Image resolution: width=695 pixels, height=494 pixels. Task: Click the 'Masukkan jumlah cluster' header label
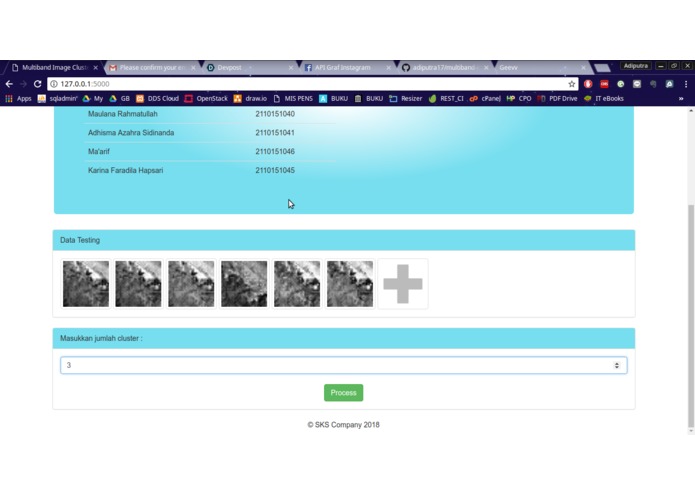click(101, 338)
